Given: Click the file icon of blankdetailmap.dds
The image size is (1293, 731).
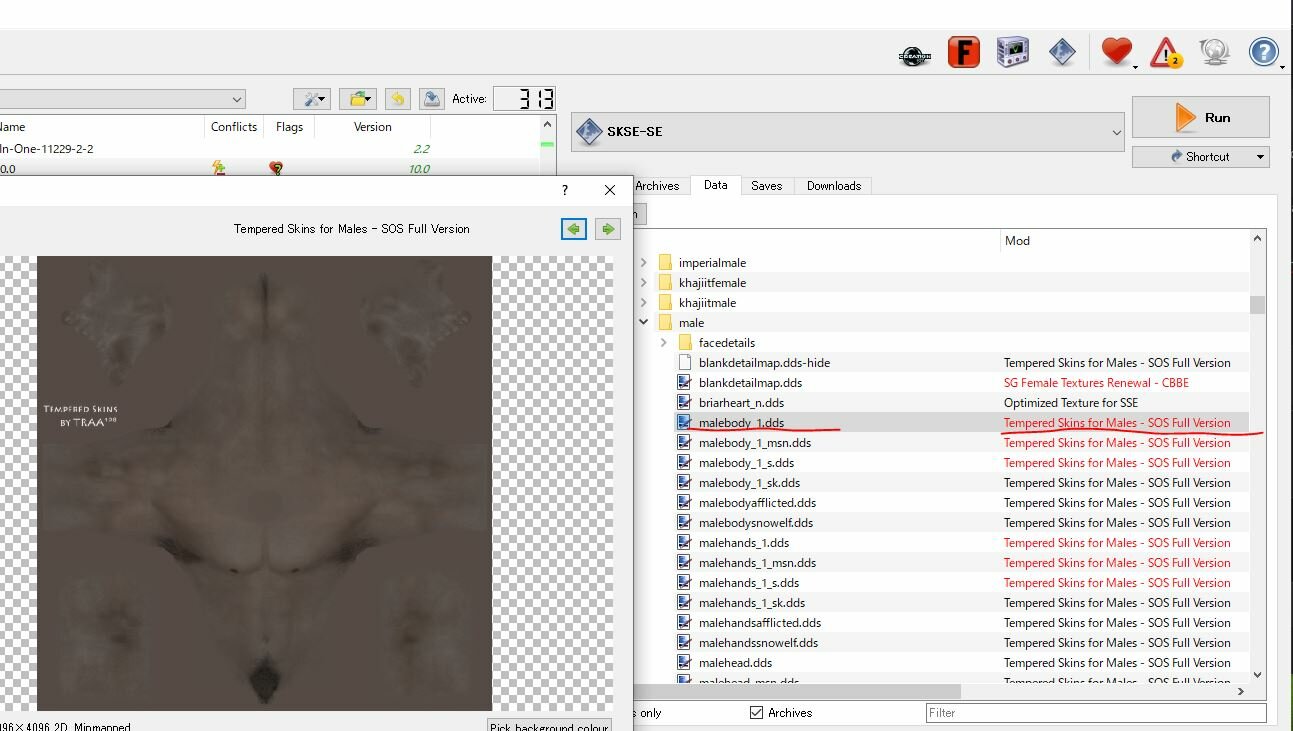Looking at the screenshot, I should click(685, 382).
